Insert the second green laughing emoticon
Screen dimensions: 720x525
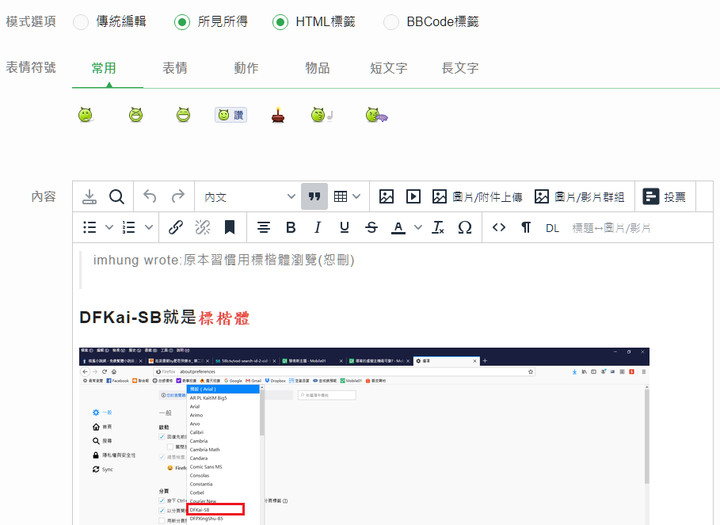tap(135, 115)
